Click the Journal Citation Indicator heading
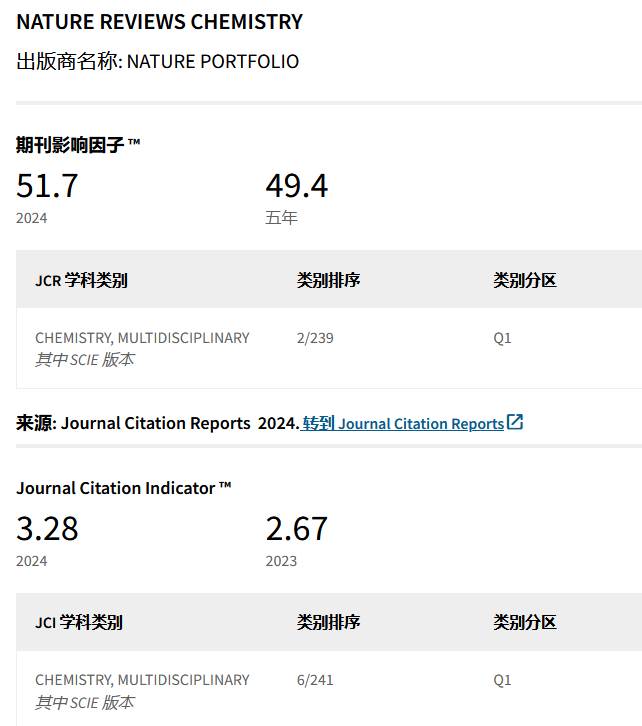This screenshot has width=642, height=726. coord(123,488)
